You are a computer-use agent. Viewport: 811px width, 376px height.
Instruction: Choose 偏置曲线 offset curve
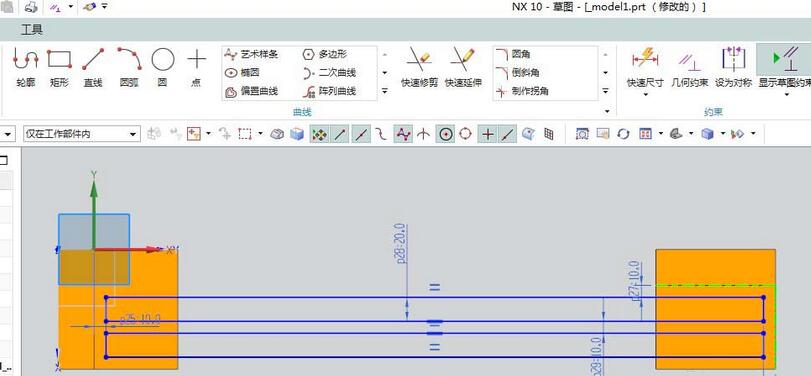pyautogui.click(x=252, y=92)
